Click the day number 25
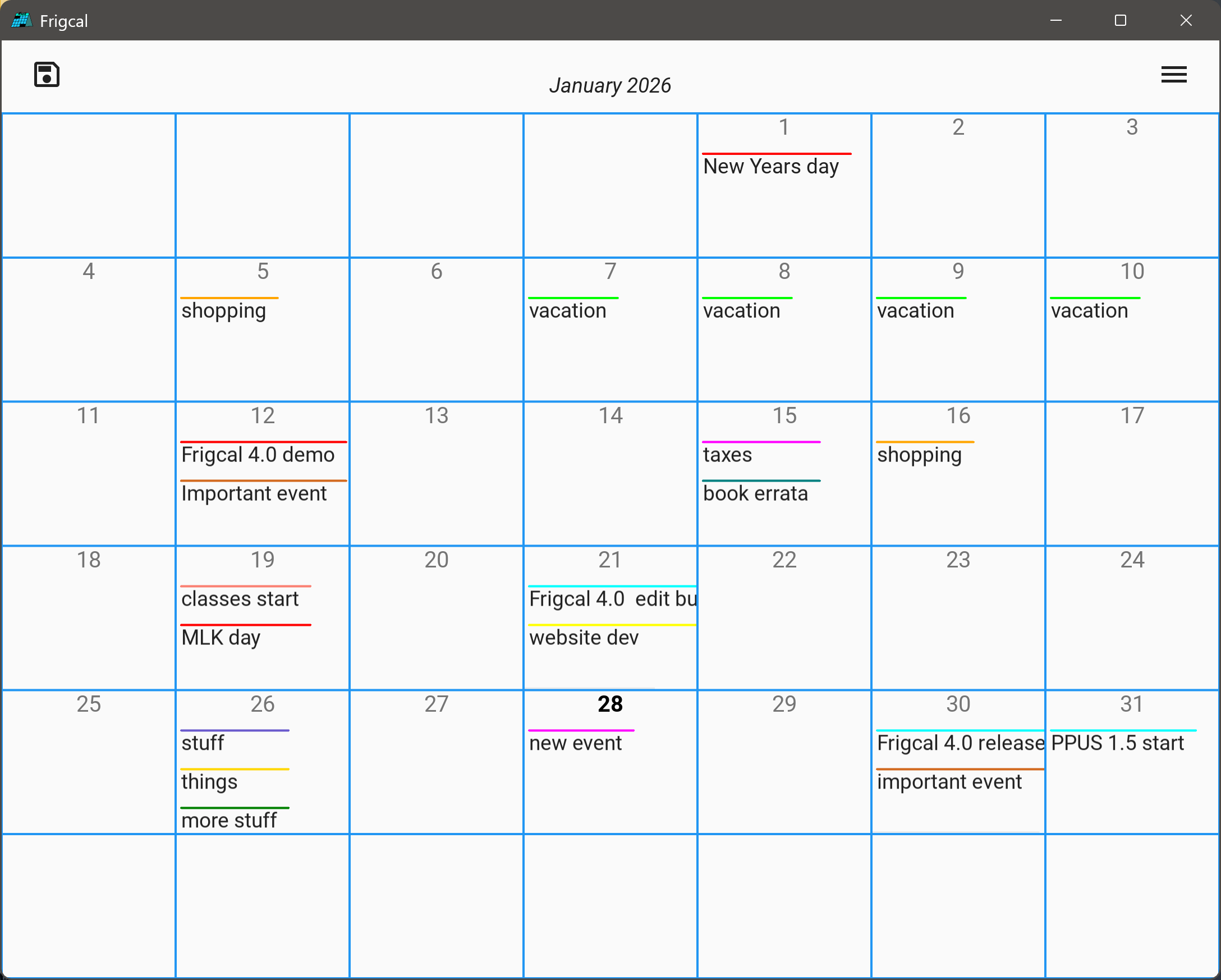The height and width of the screenshot is (980, 1221). (x=88, y=704)
